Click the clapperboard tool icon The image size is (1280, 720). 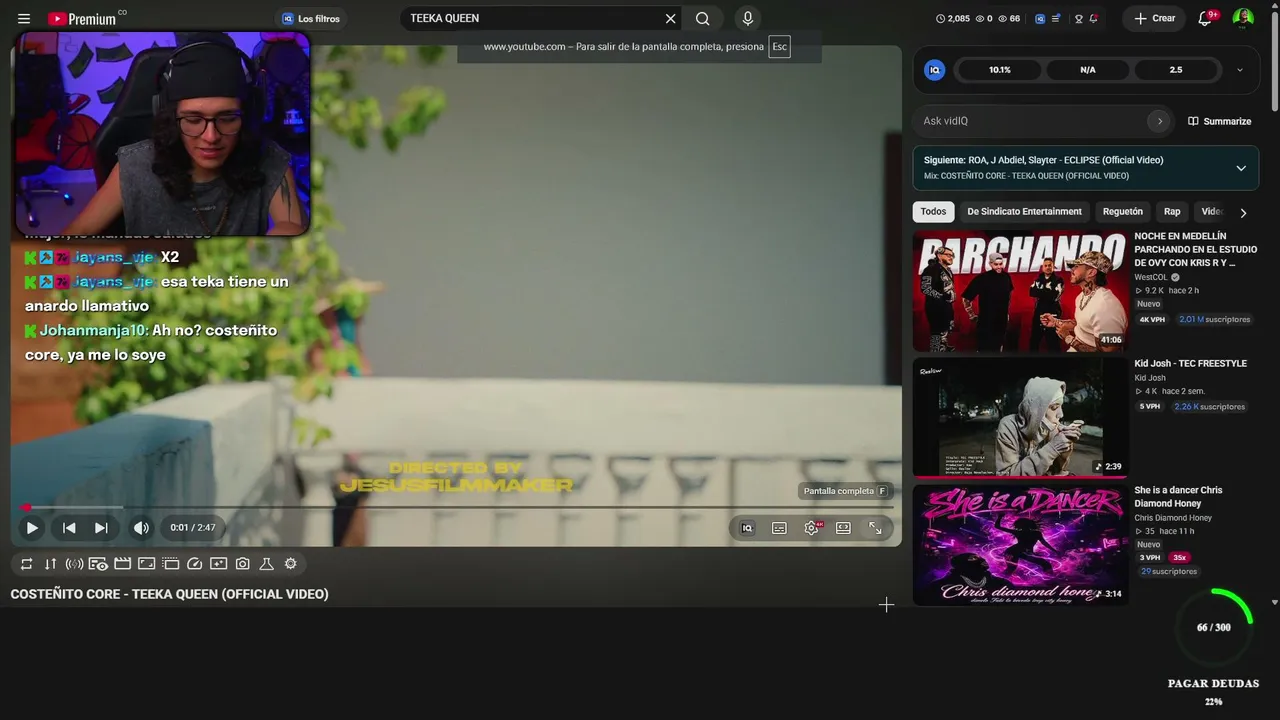tap(122, 564)
